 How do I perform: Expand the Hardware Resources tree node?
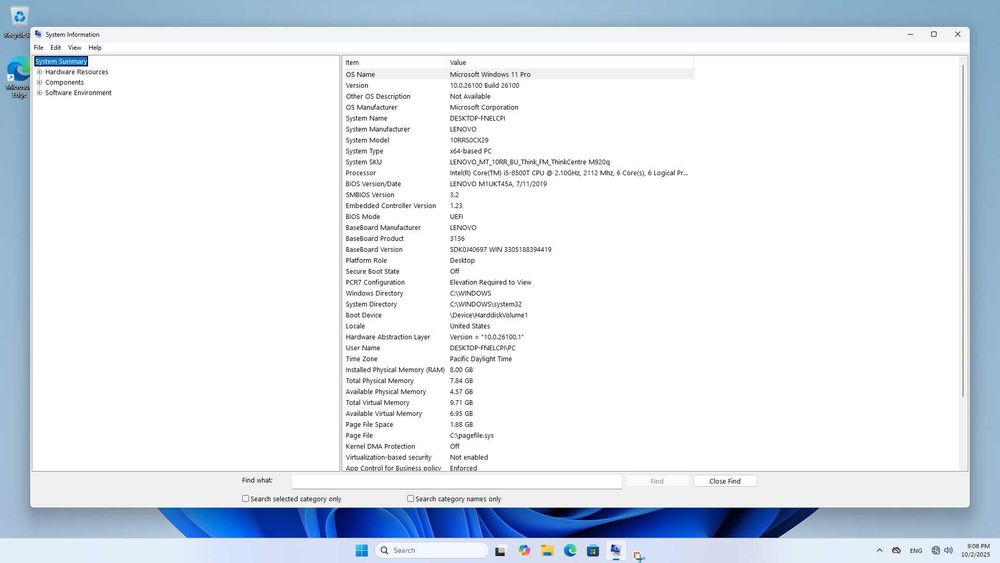pyautogui.click(x=40, y=72)
